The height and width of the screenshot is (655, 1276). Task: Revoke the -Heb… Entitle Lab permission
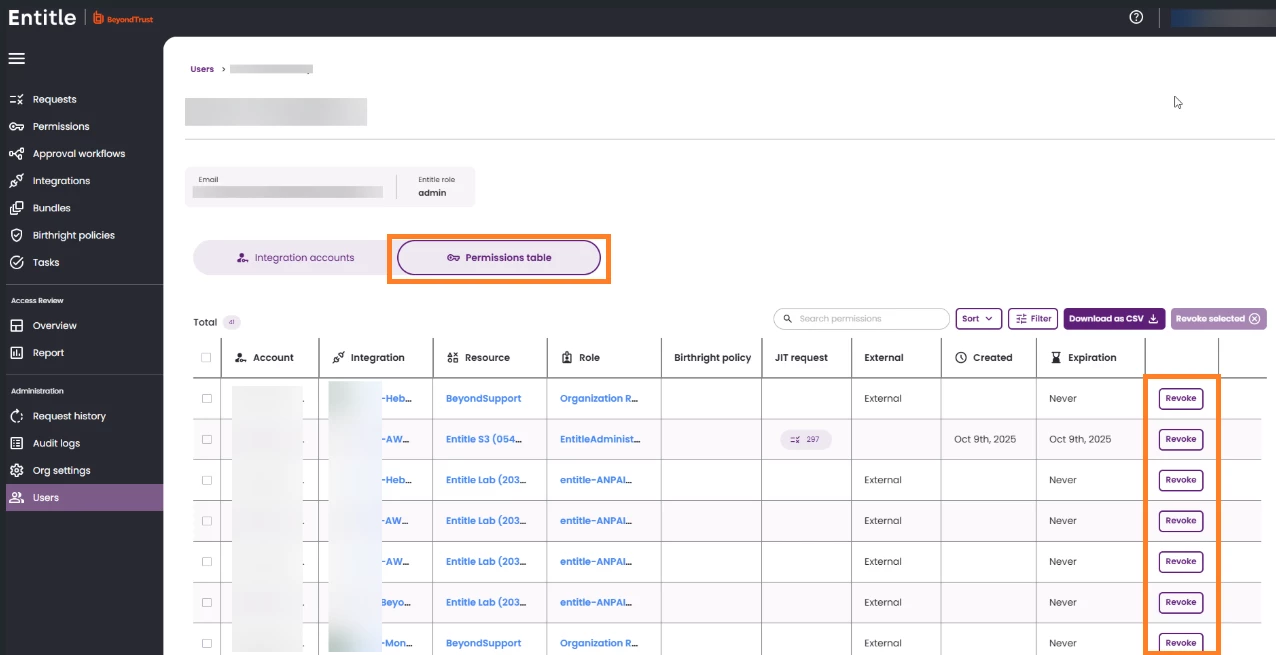(1181, 480)
